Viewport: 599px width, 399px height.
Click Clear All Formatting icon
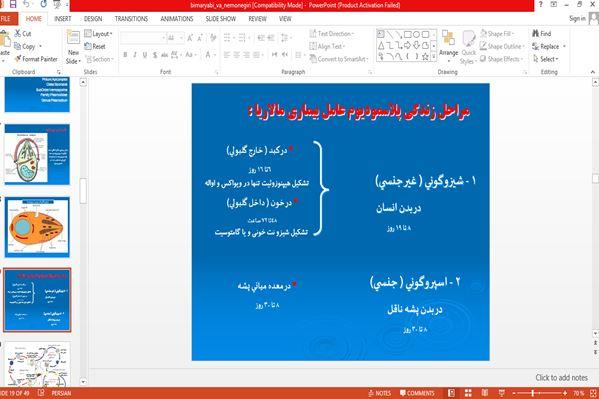point(213,38)
